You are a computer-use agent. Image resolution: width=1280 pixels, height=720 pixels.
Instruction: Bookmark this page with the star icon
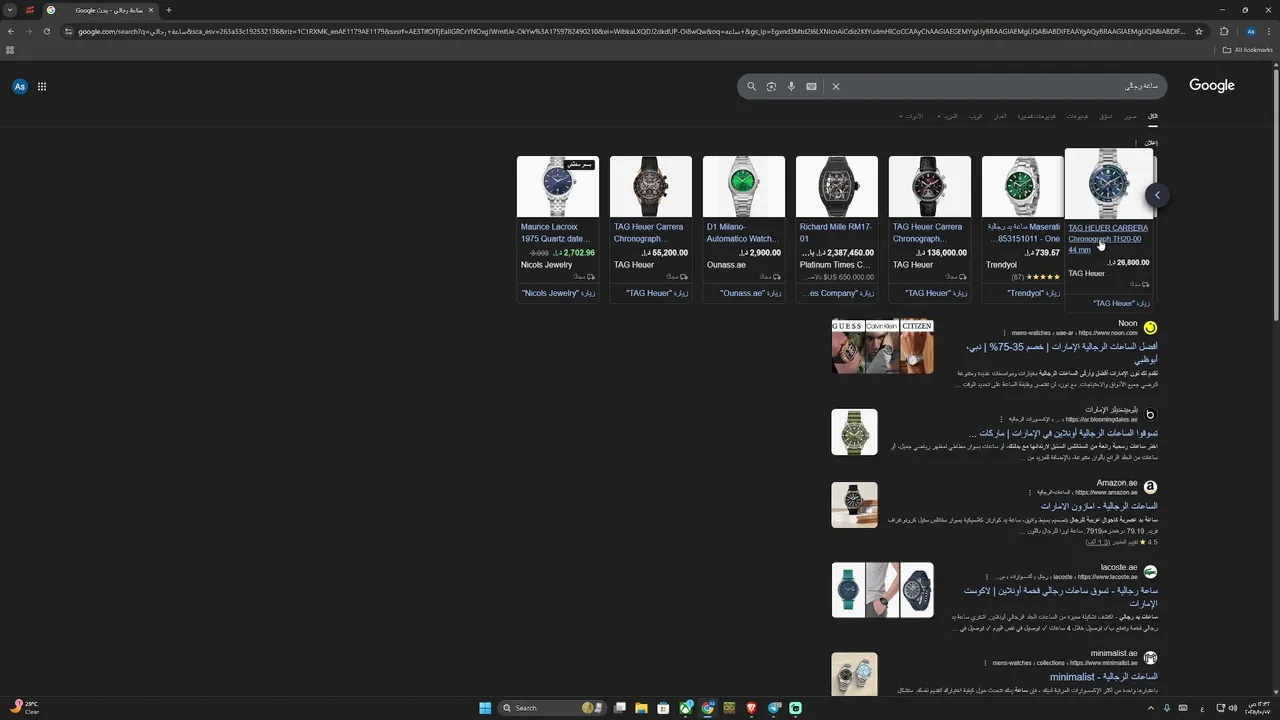coord(1199,31)
